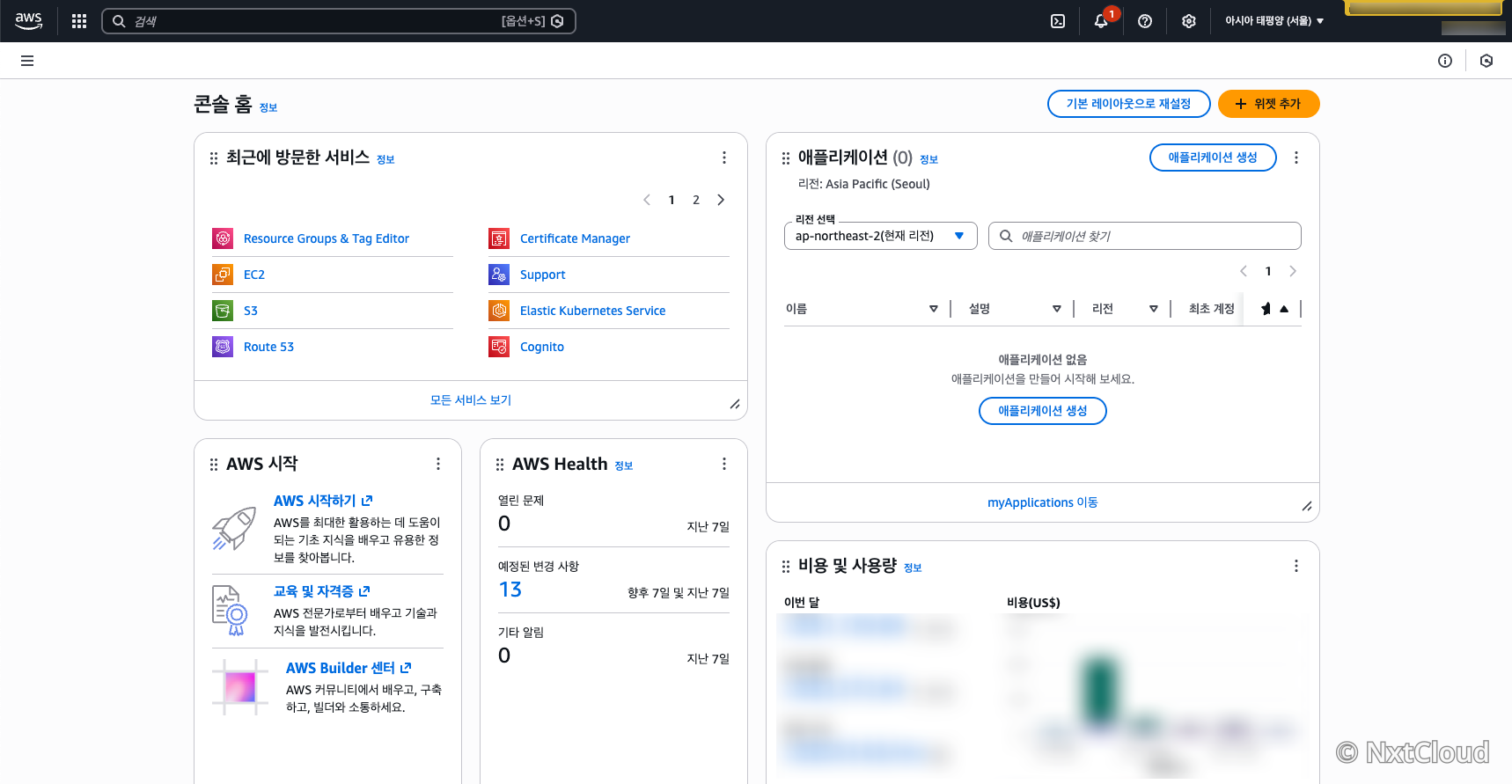Viewport: 1512px width, 784px height.
Task: Click the Route 53 service icon
Action: click(223, 347)
